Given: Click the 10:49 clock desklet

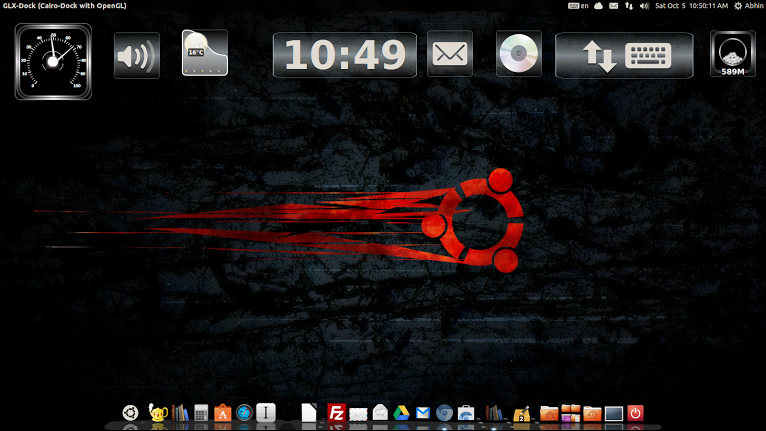Looking at the screenshot, I should point(345,55).
